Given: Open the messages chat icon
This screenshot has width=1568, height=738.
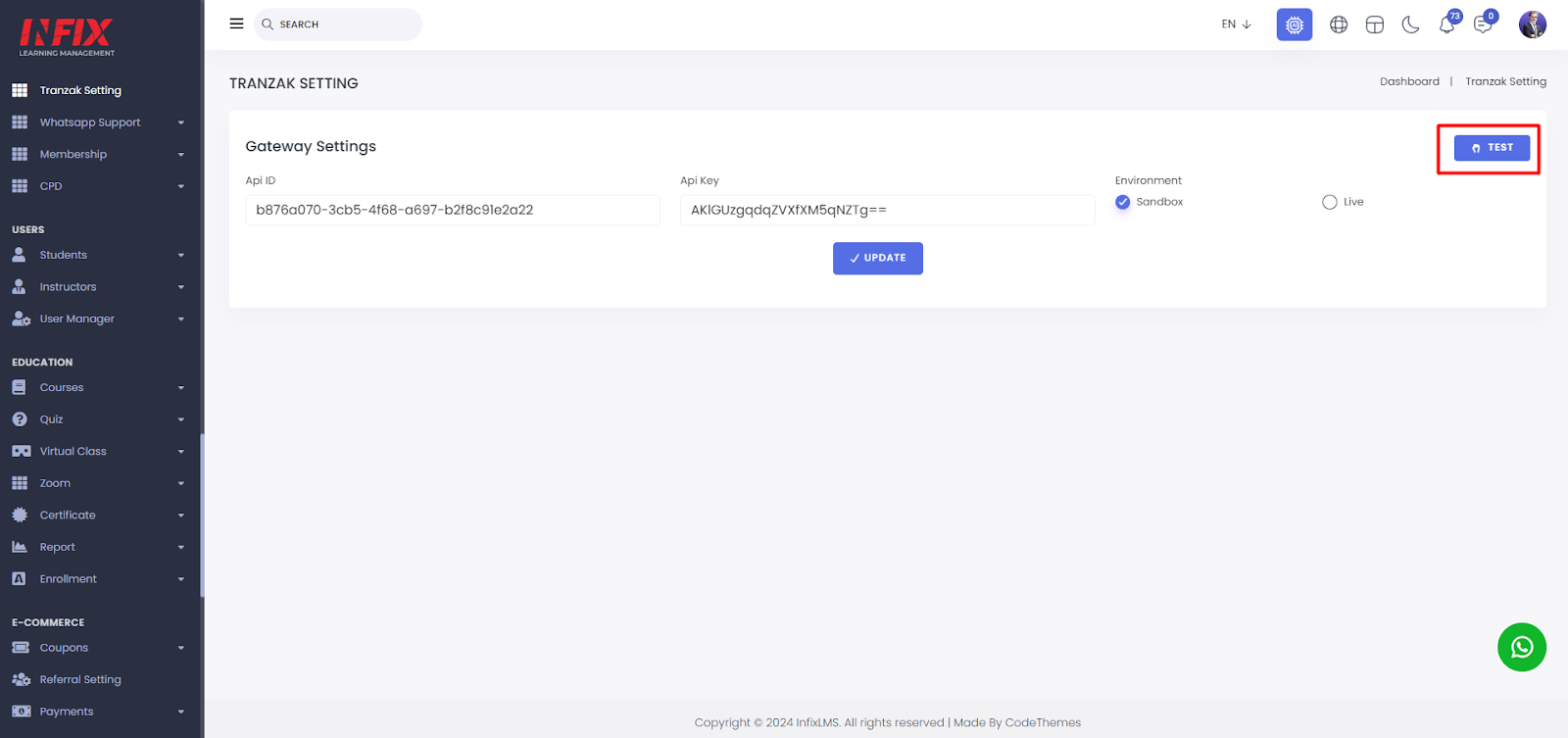Looking at the screenshot, I should tap(1483, 25).
